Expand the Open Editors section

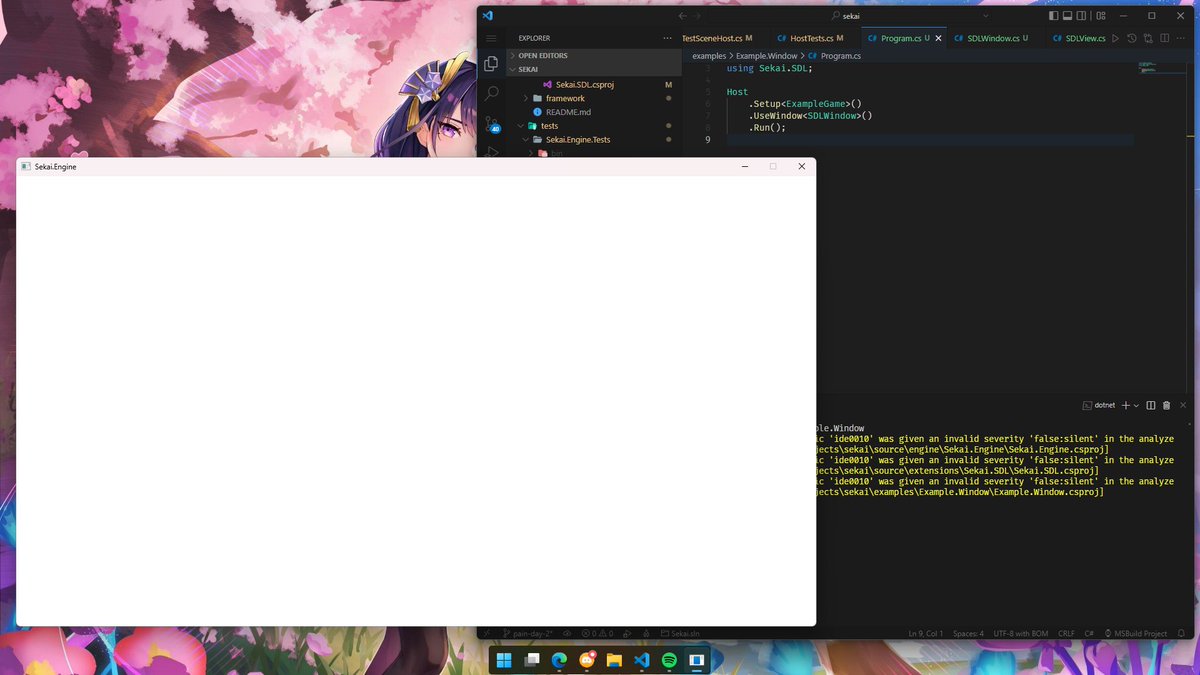(x=595, y=55)
